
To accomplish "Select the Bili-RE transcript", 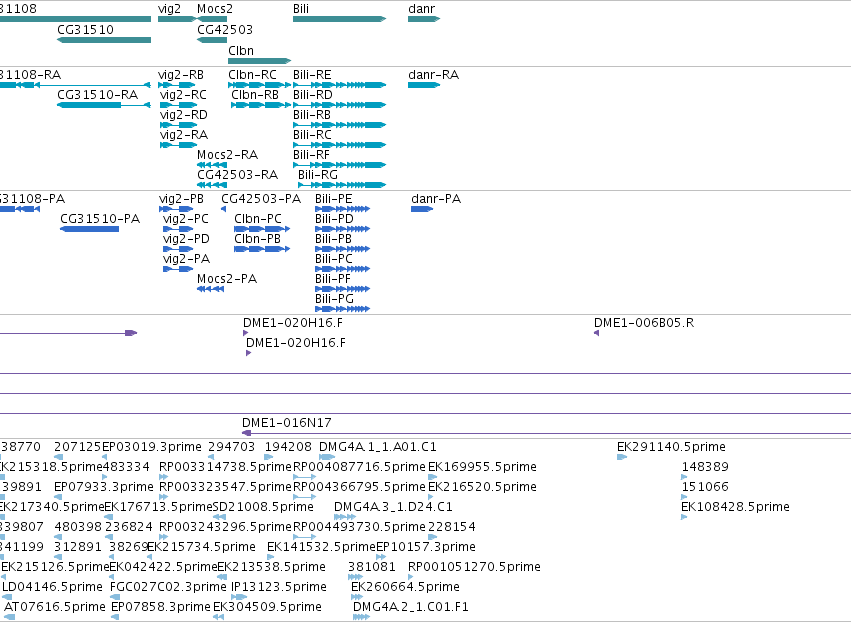I will tap(340, 85).
